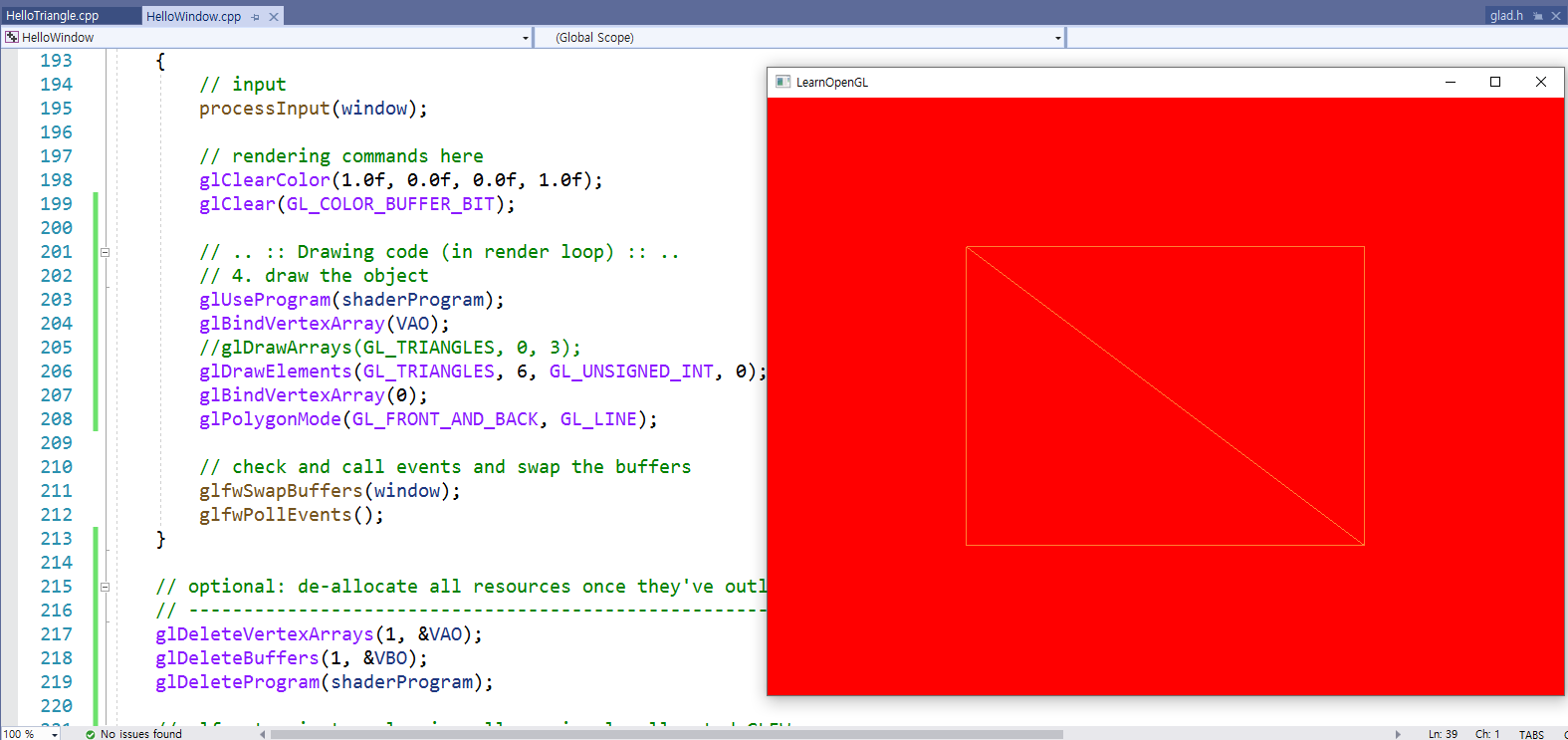Image resolution: width=1568 pixels, height=740 pixels.
Task: Click the scroll left arrow of the code editor
Action: [x=263, y=734]
